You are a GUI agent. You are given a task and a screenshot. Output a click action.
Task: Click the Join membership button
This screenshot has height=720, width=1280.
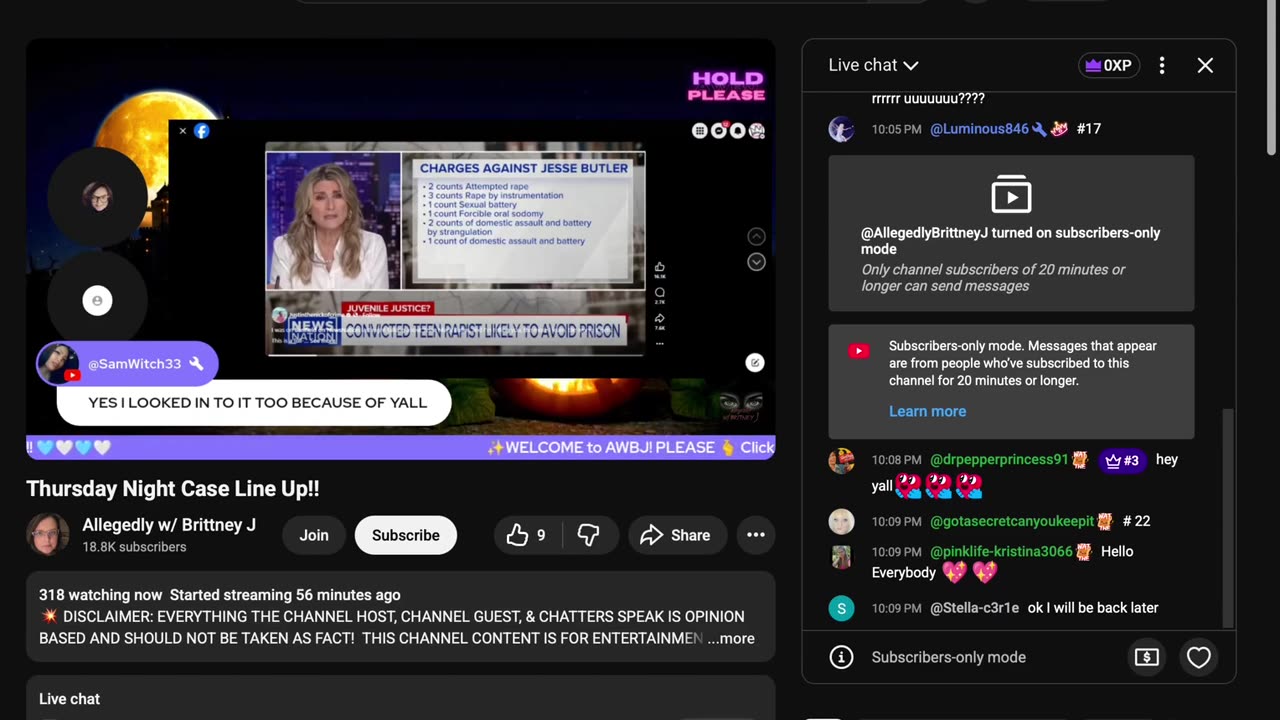[314, 535]
